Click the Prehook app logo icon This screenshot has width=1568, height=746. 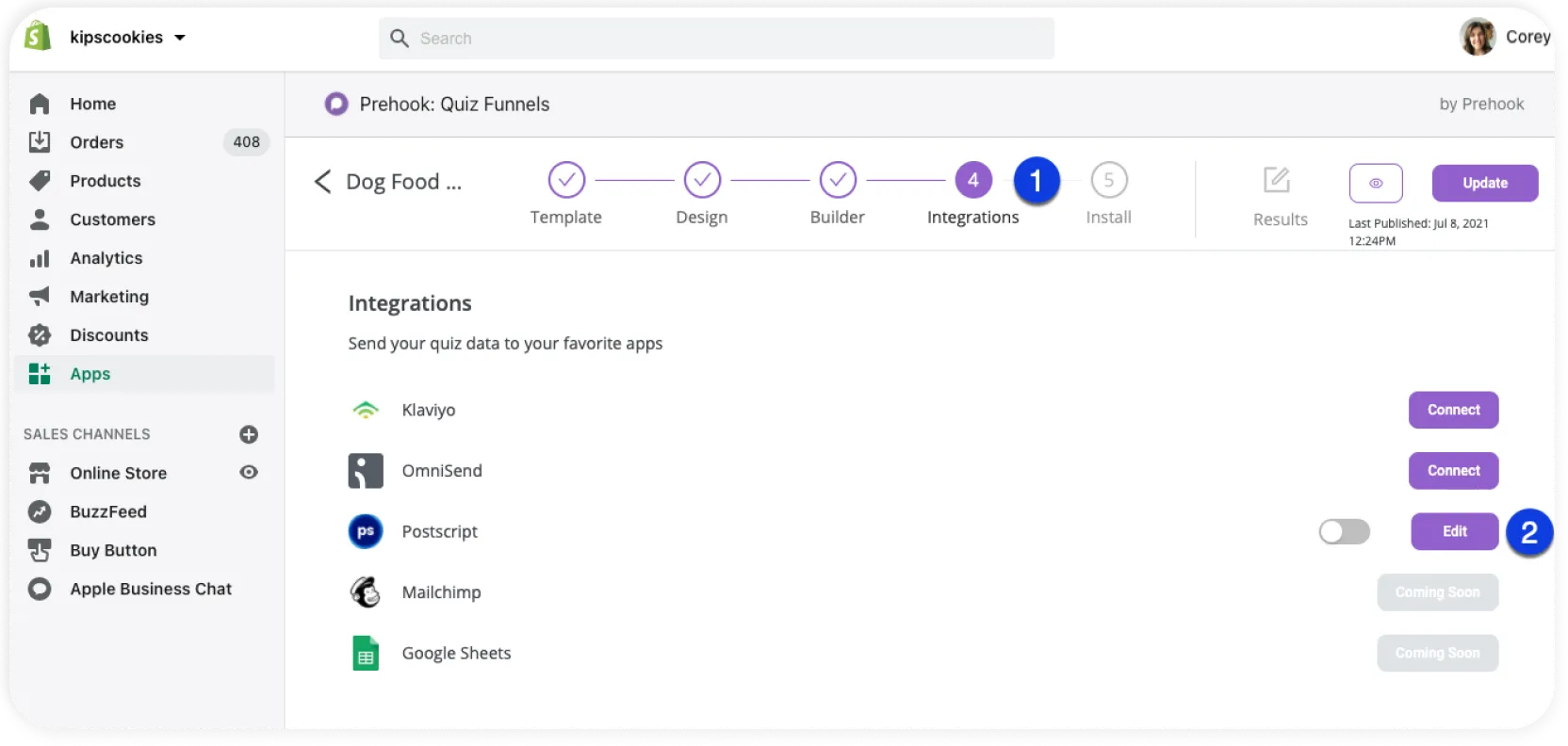(x=336, y=104)
